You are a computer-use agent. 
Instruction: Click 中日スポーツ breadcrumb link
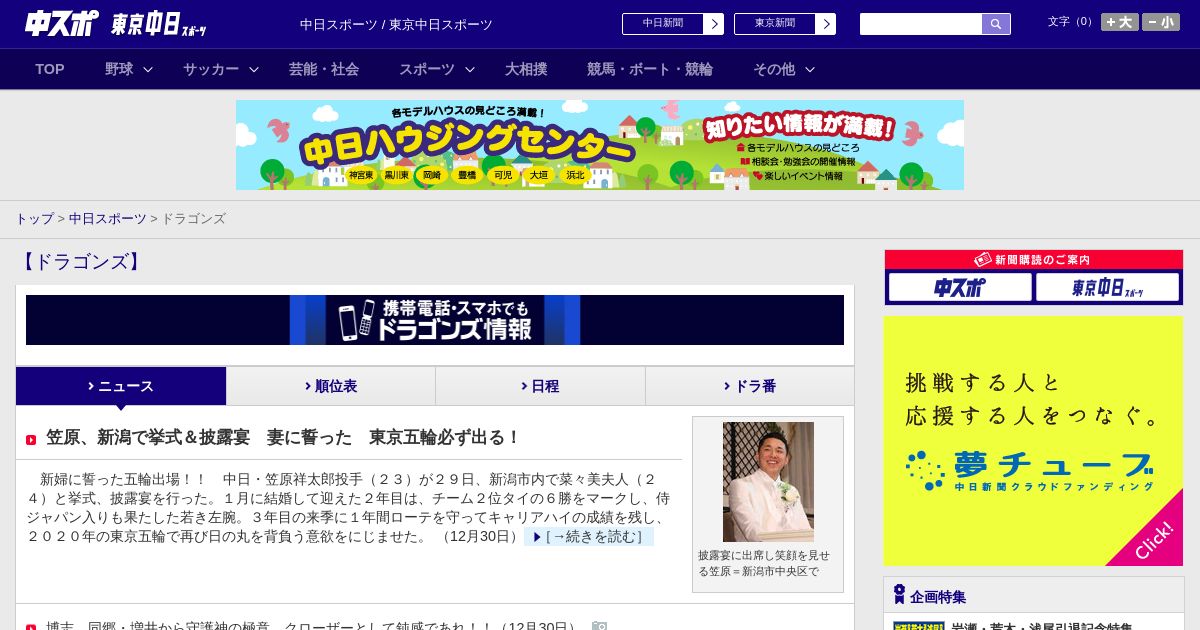coord(107,219)
